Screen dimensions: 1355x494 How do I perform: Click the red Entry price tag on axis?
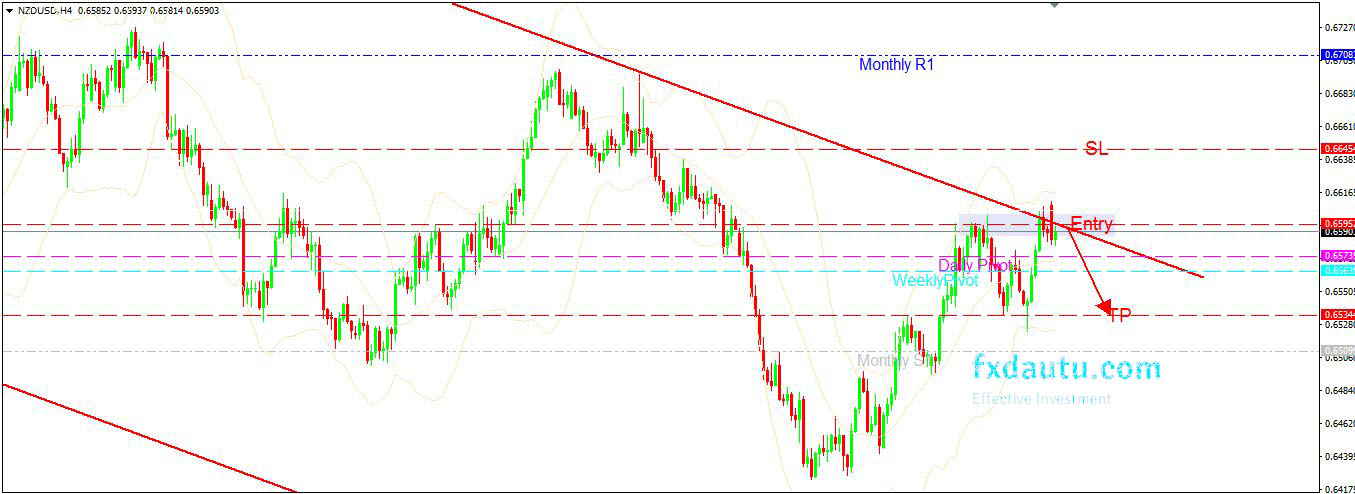[x=1337, y=223]
